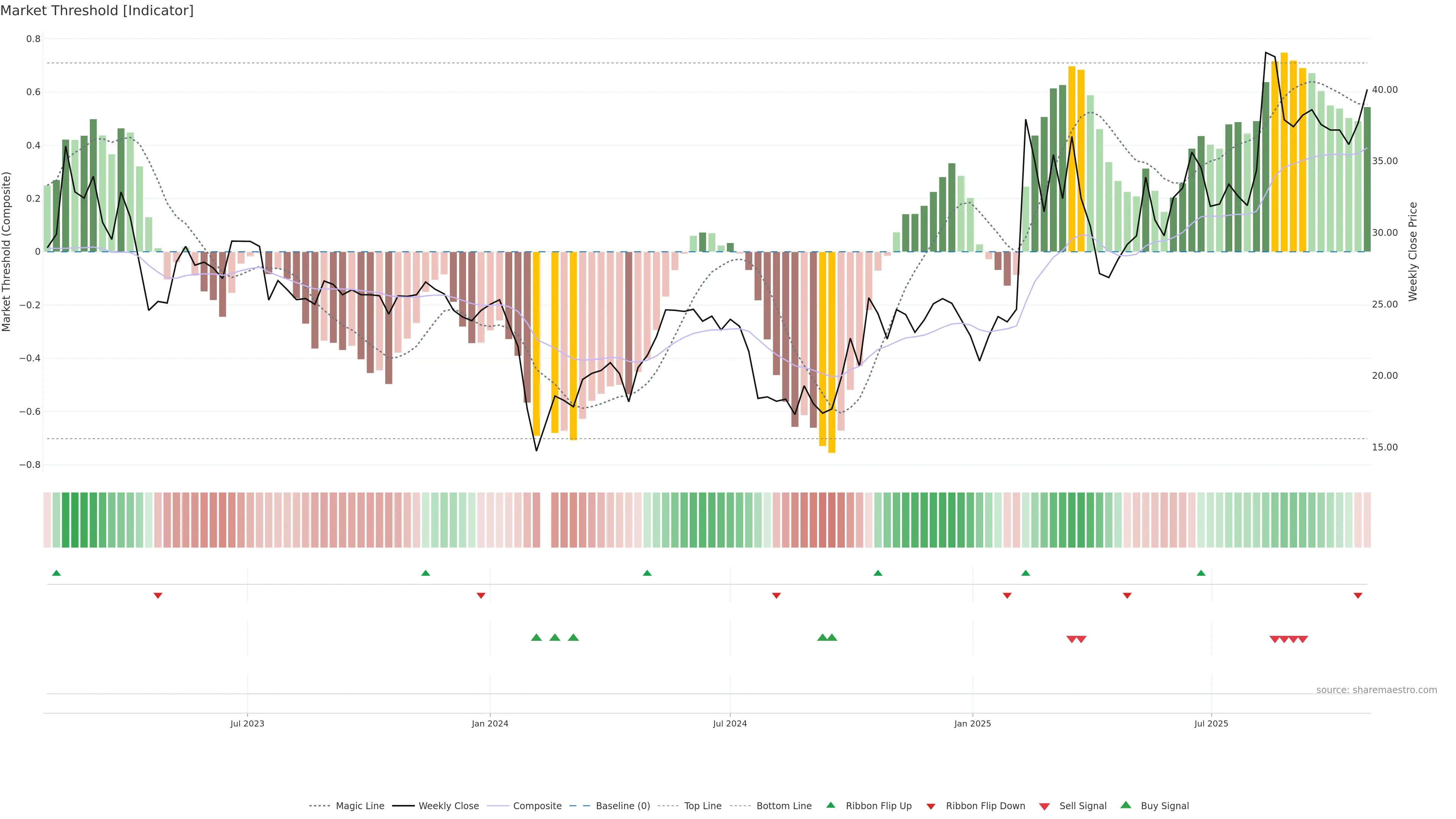Click the first green ribbon flip-up marker
The width and height of the screenshot is (1456, 819).
tap(56, 573)
